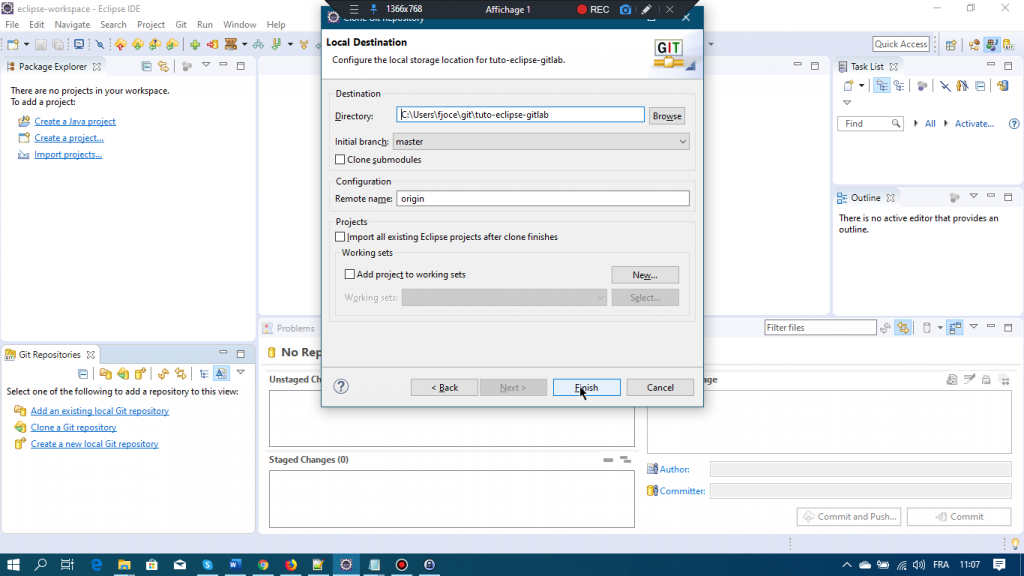Screen dimensions: 1024x576
Task: Select the Problems tab
Action: 289,328
